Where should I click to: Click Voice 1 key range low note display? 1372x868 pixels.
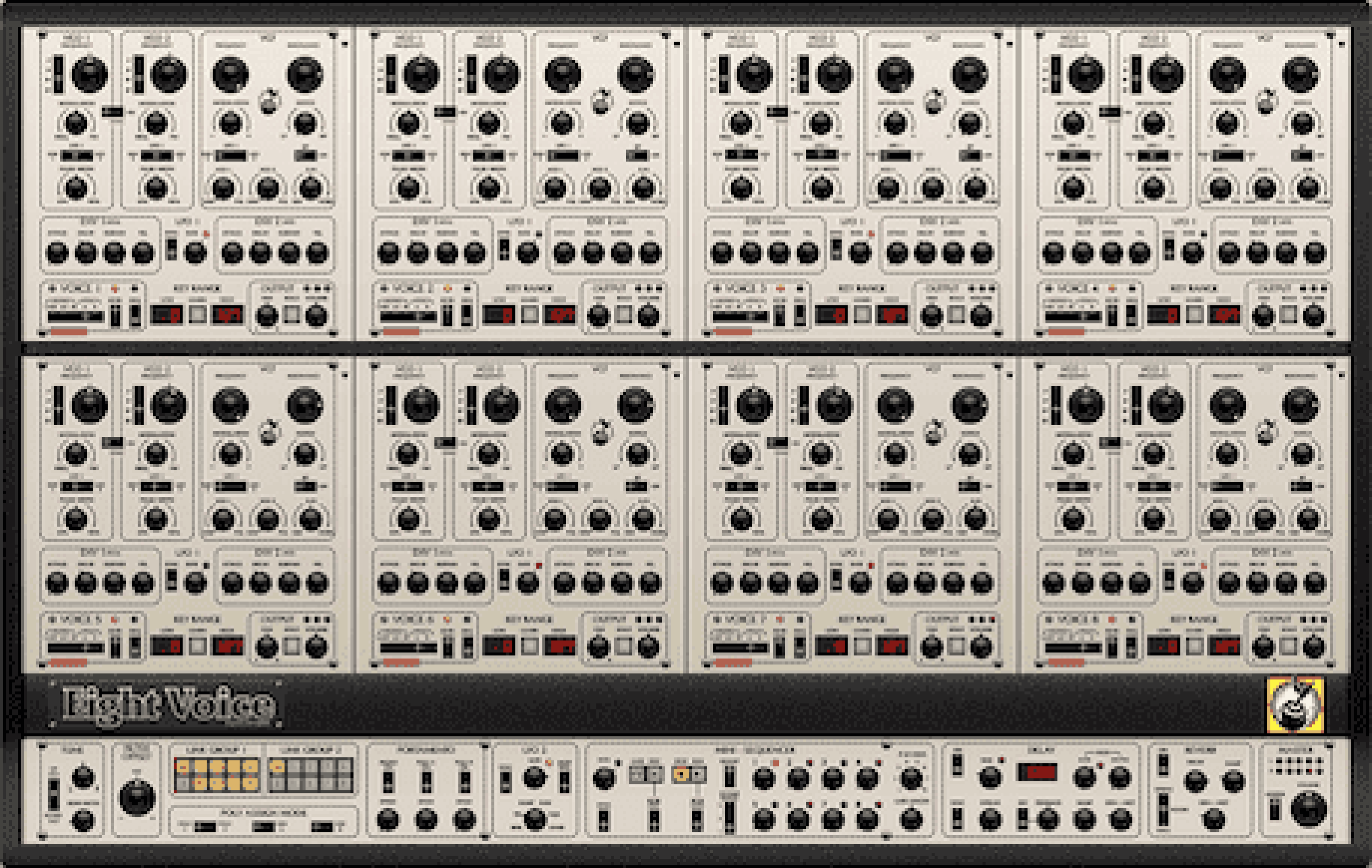tap(166, 314)
